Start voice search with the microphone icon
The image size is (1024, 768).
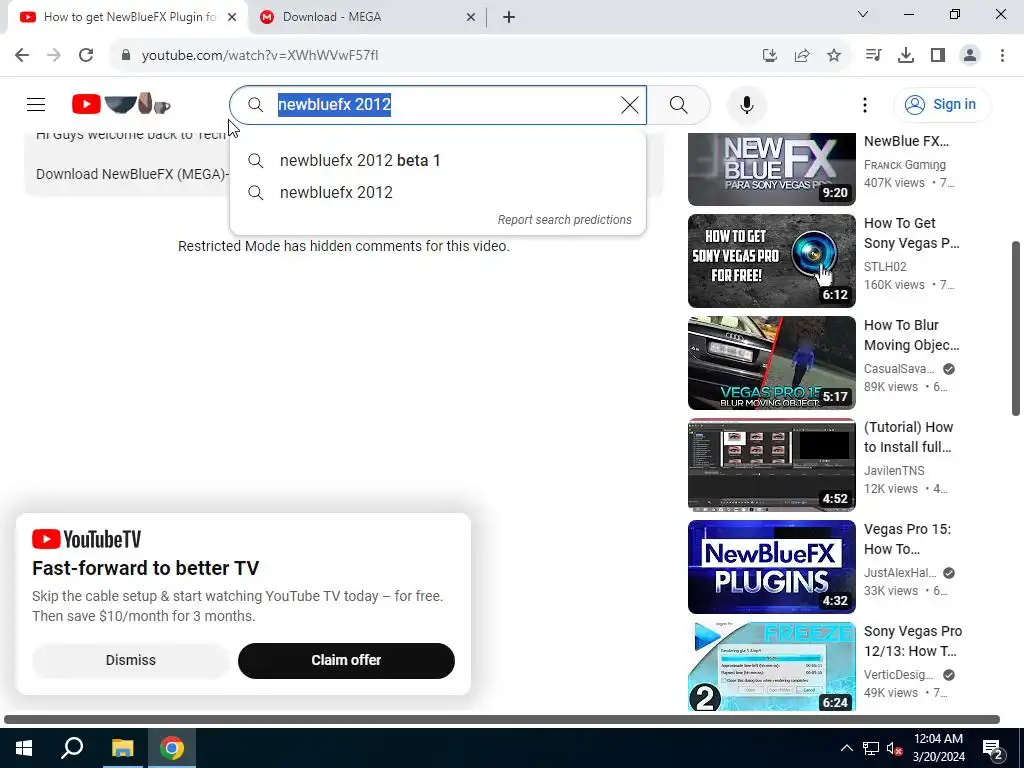click(746, 104)
